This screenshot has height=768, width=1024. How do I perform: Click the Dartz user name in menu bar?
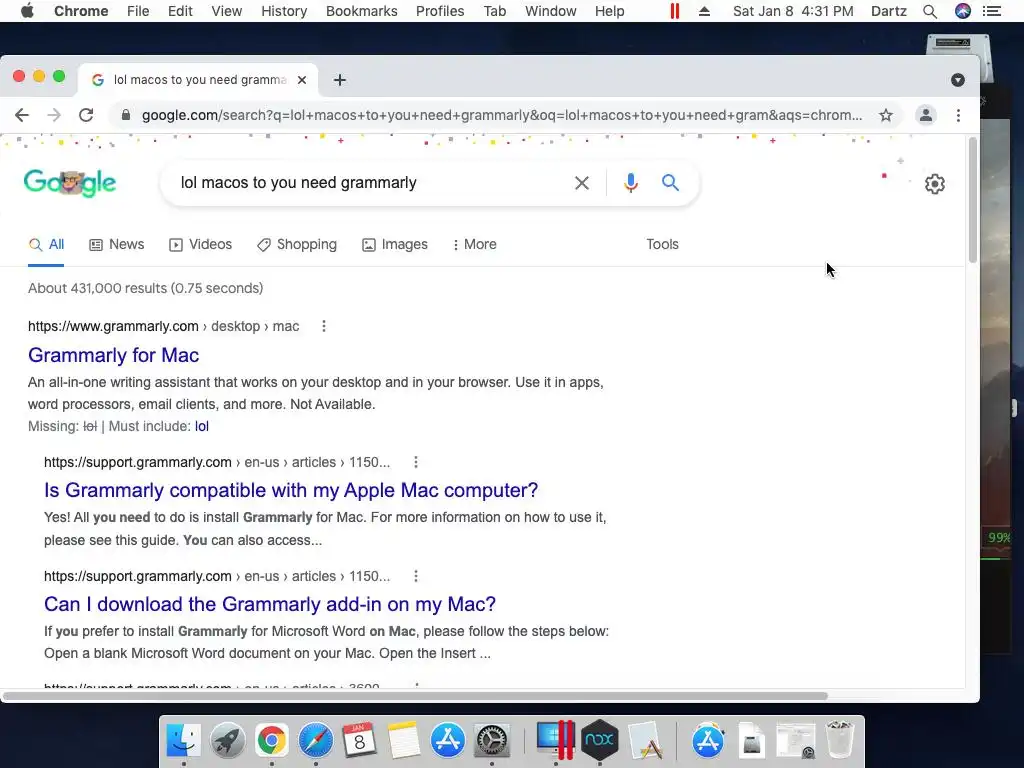click(x=888, y=11)
